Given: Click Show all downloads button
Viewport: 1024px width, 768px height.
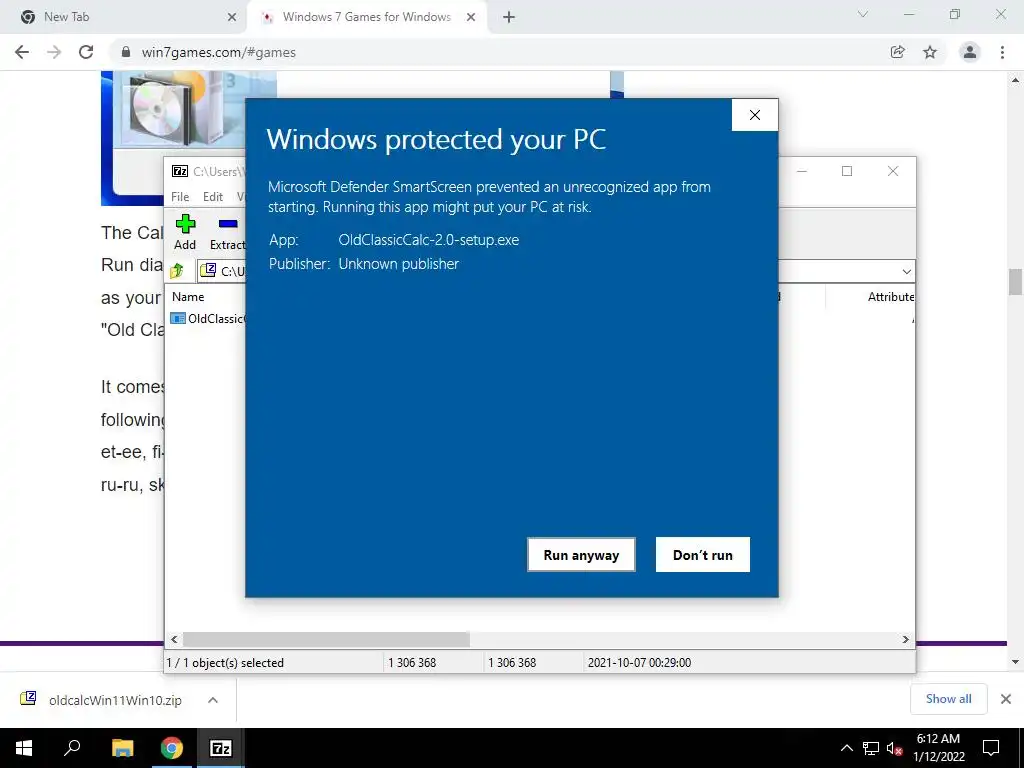Looking at the screenshot, I should point(948,699).
